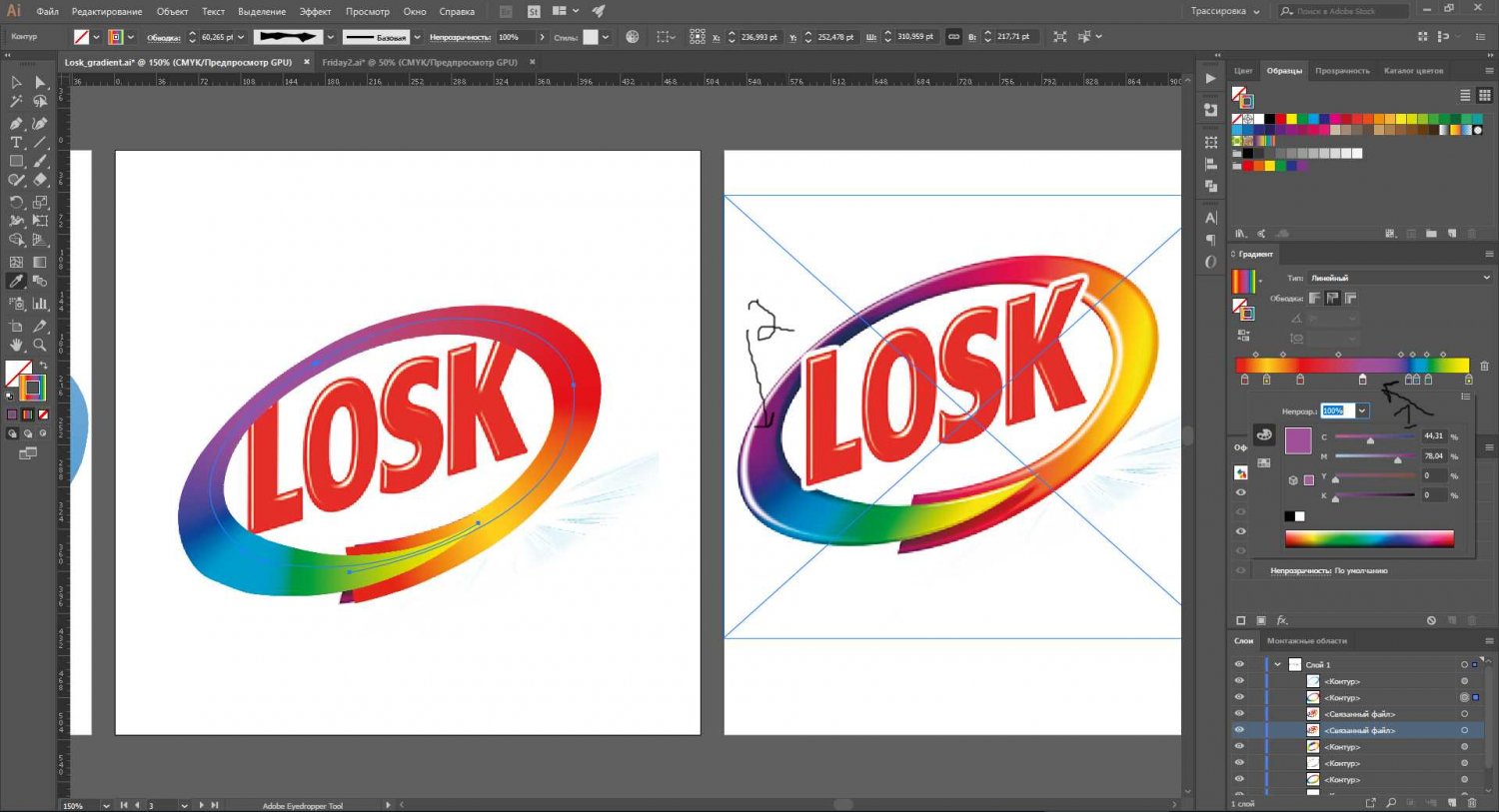Screen dimensions: 1499x812
Task: Open Adobe Stock St icon in top bar
Action: 534,11
